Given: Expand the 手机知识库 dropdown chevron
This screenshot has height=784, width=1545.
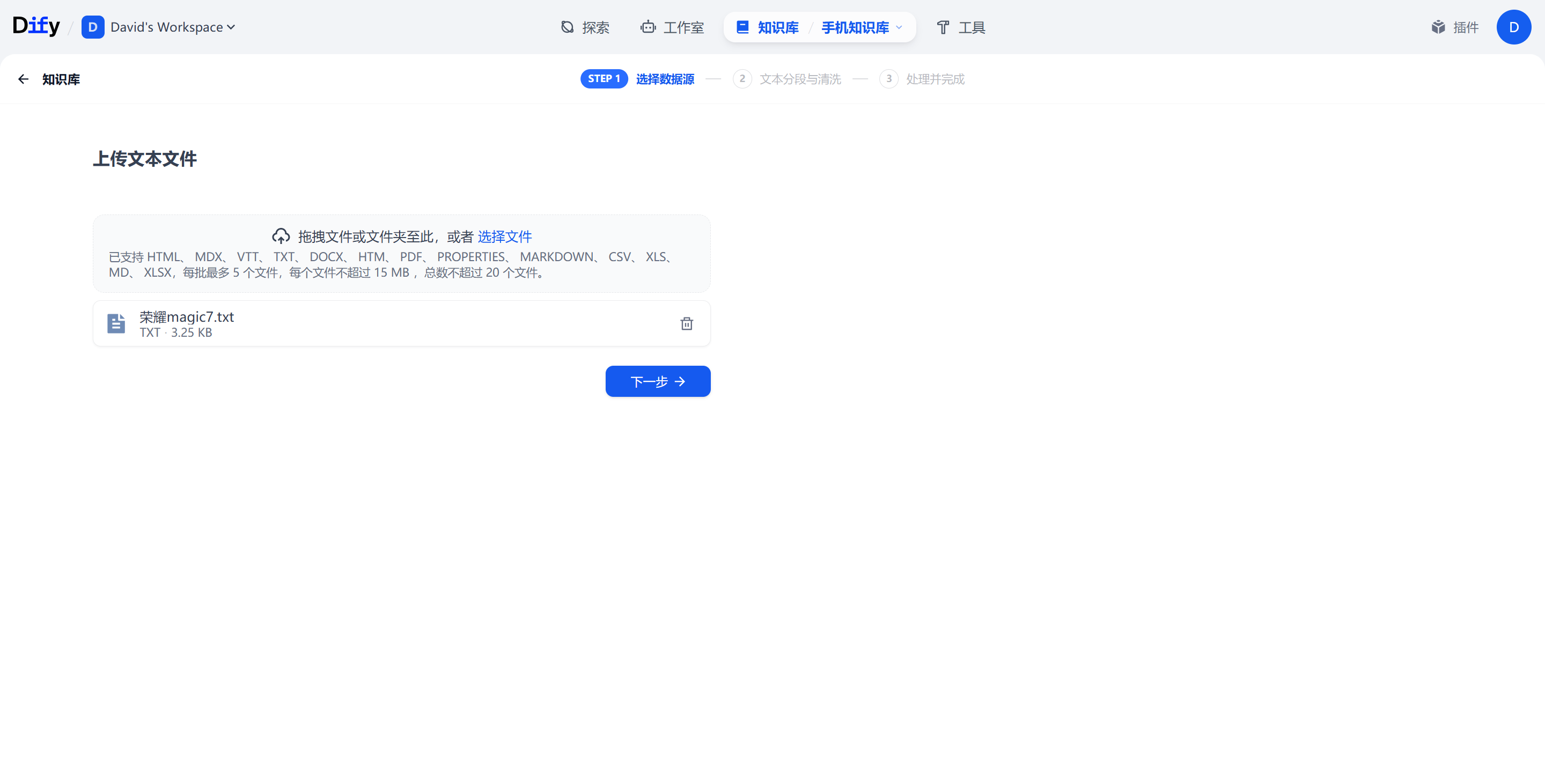Looking at the screenshot, I should coord(899,27).
